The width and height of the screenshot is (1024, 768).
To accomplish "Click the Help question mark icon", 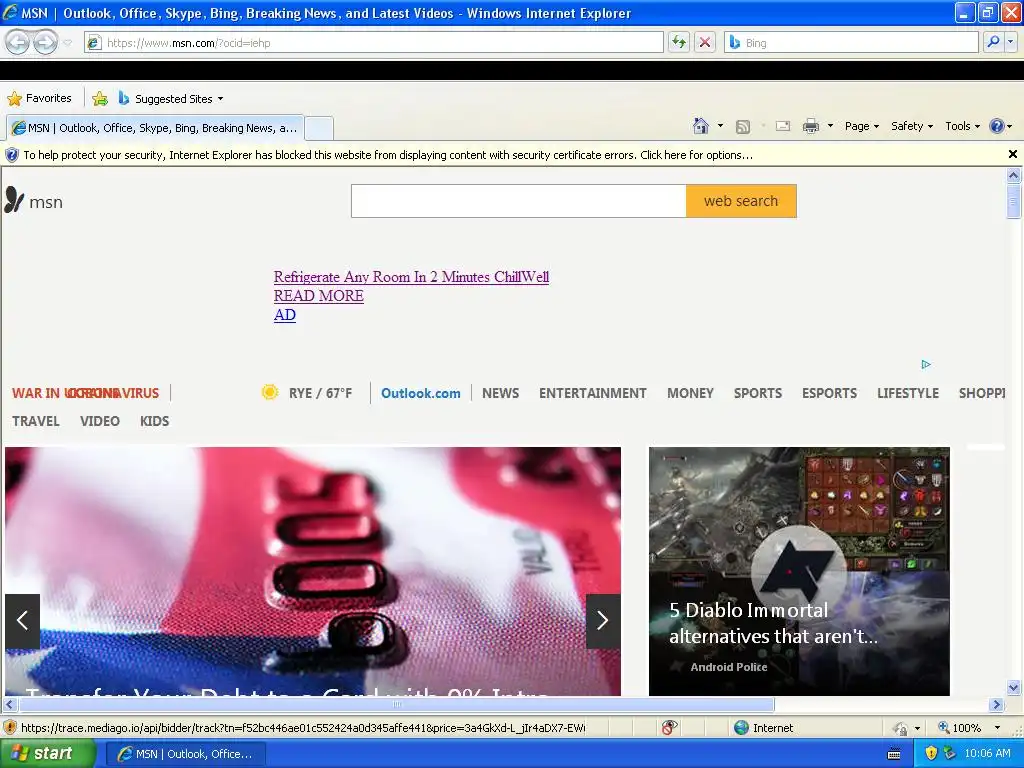I will [x=997, y=126].
